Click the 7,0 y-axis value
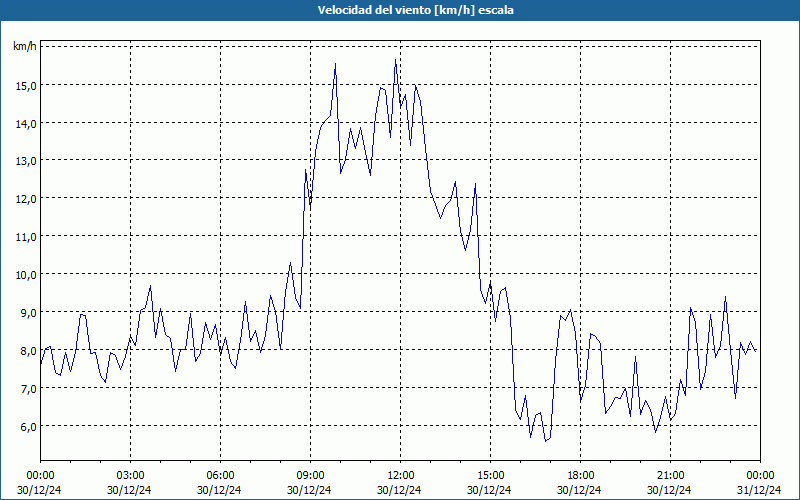 click(x=28, y=388)
